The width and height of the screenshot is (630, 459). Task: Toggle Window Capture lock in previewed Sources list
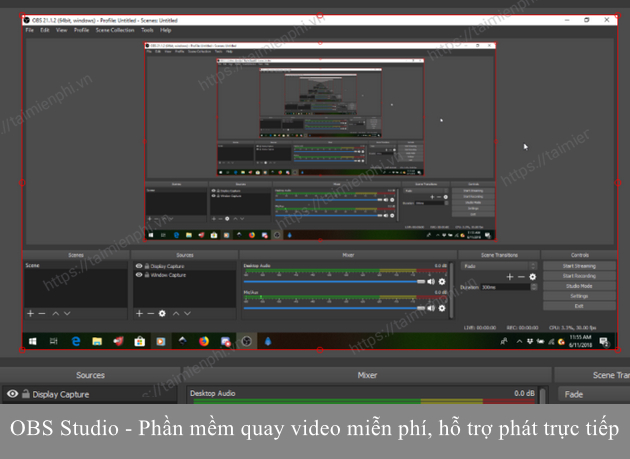147,275
